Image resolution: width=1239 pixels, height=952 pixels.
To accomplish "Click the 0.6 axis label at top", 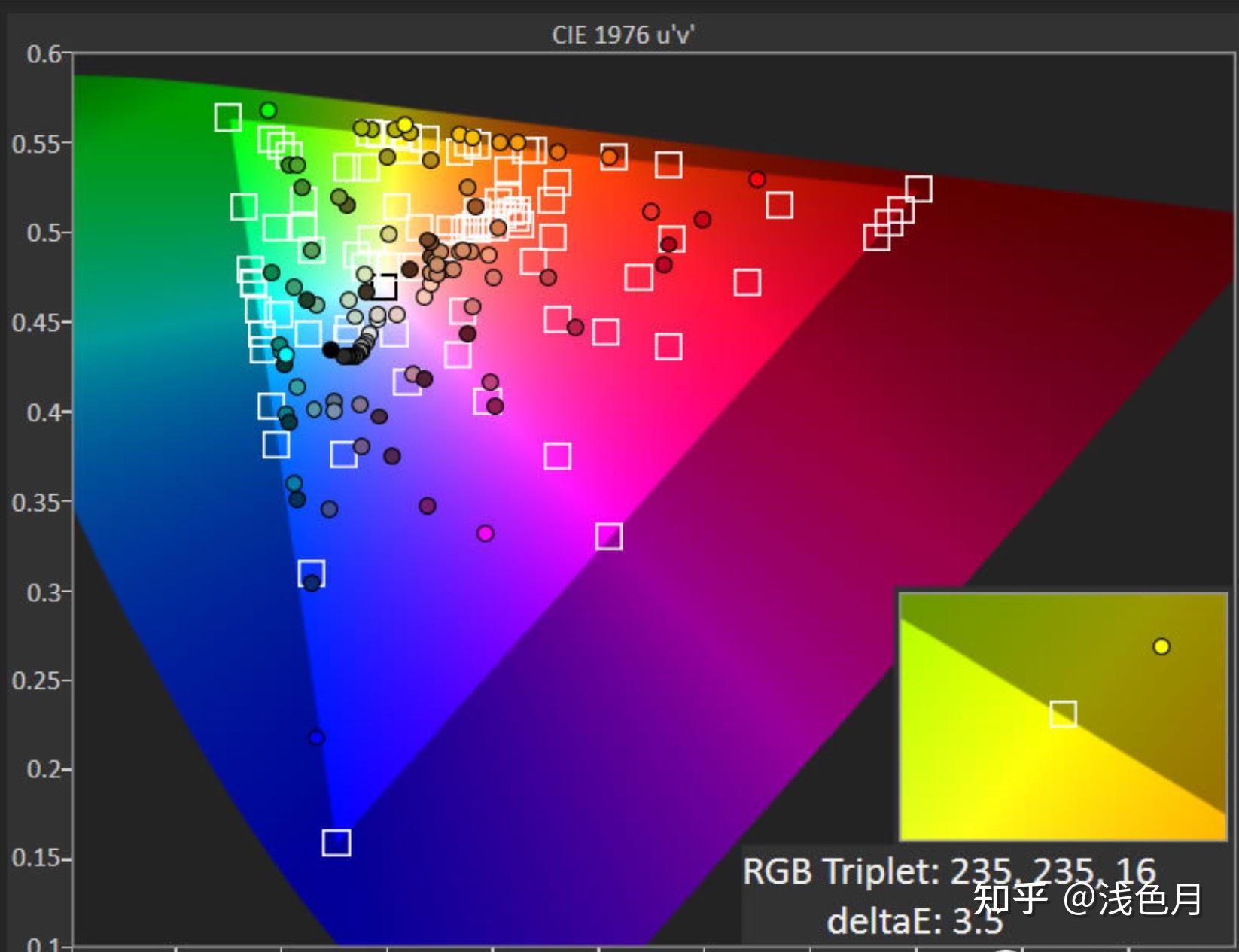I will [44, 54].
